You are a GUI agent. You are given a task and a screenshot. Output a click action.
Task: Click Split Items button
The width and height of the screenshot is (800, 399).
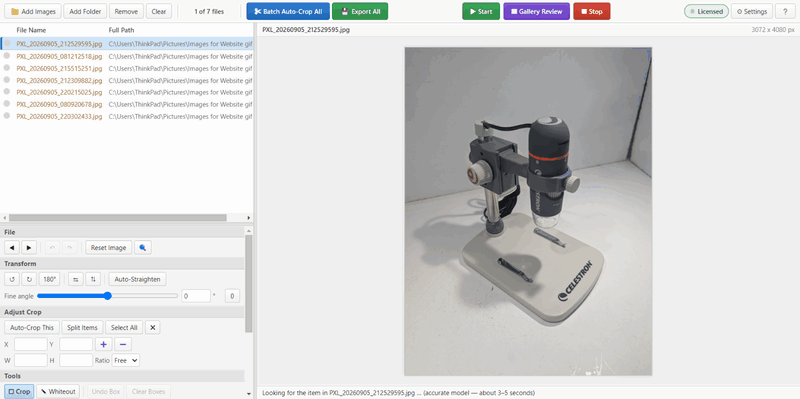[82, 328]
